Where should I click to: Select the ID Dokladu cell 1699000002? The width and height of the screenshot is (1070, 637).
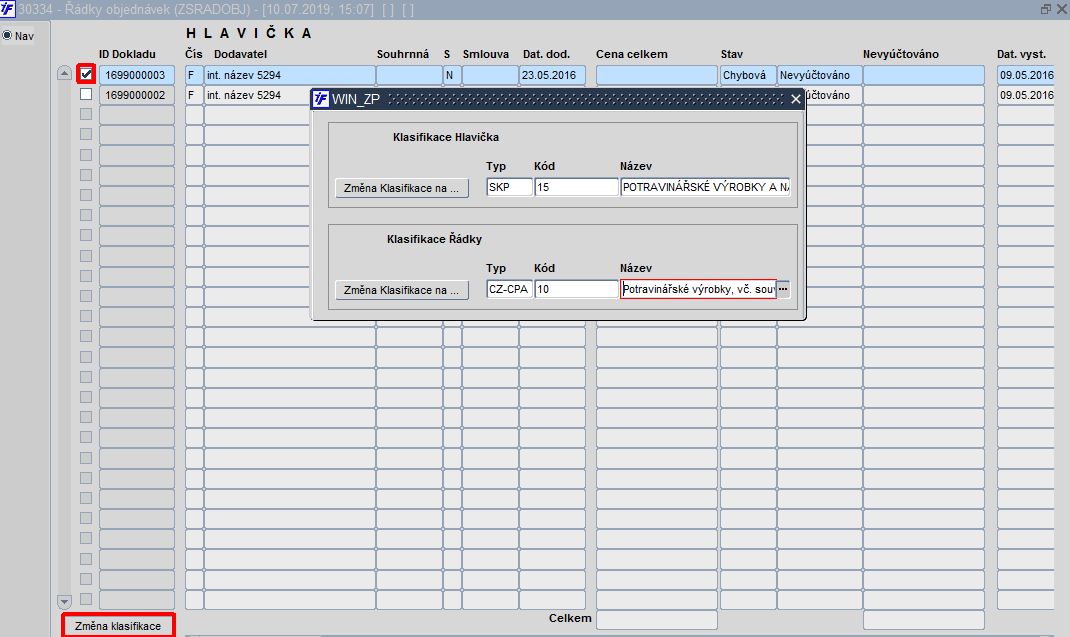pos(136,95)
